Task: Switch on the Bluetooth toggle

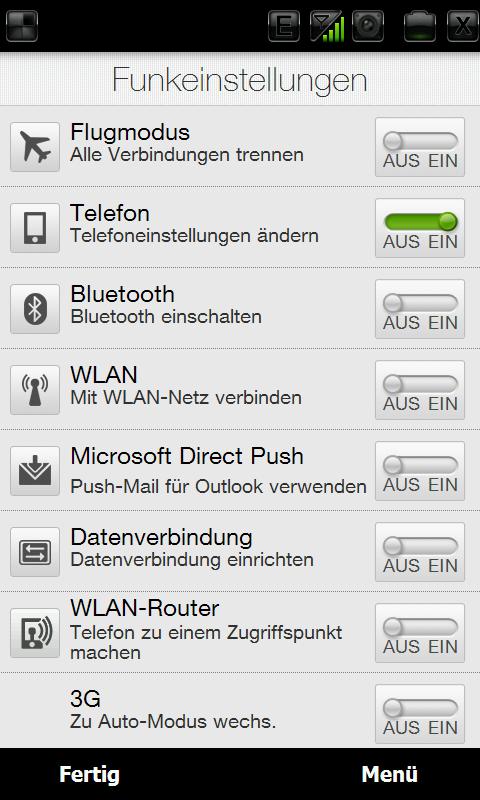Action: 420,309
